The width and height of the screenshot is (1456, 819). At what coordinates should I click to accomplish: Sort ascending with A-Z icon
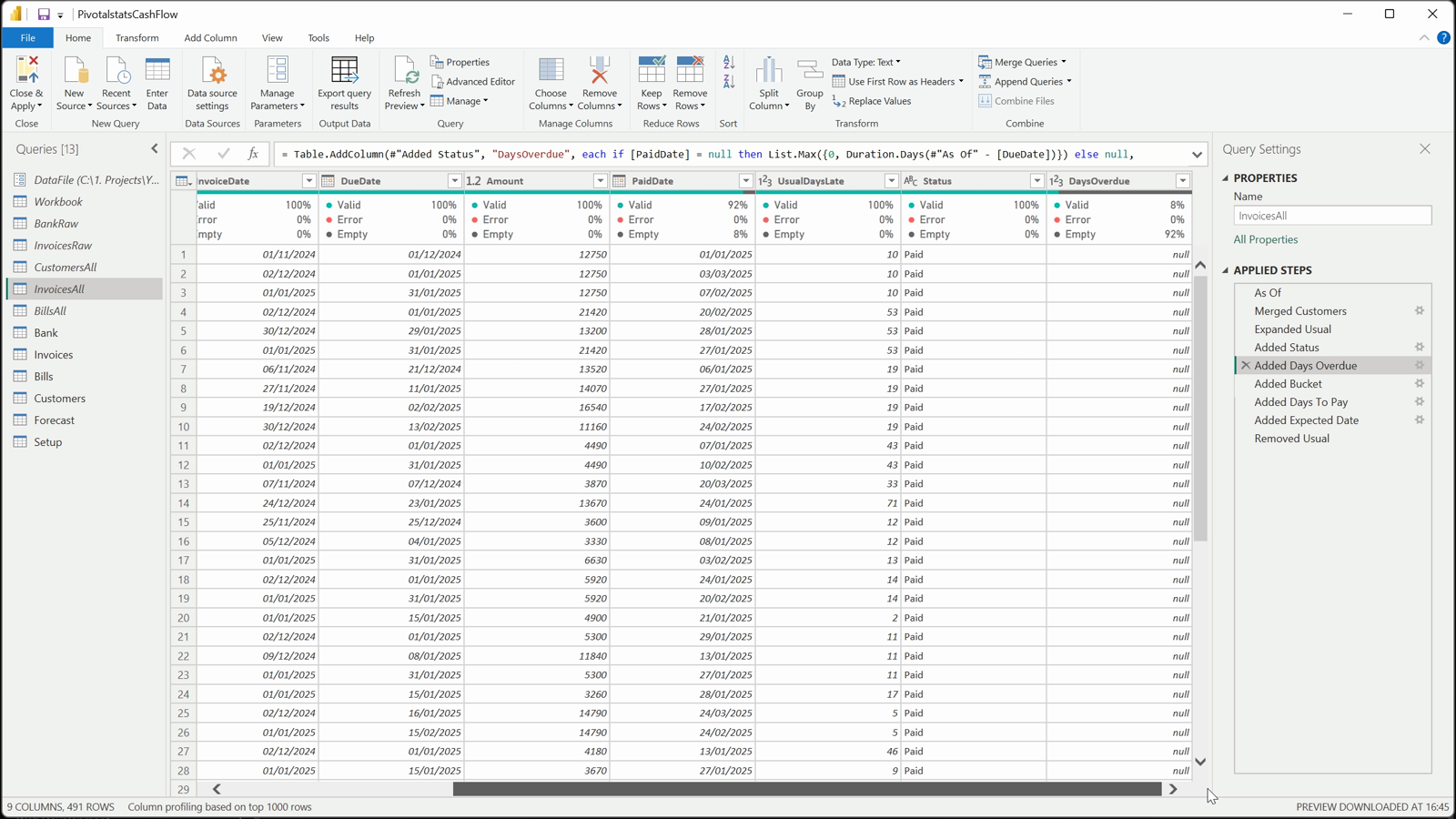[x=729, y=62]
